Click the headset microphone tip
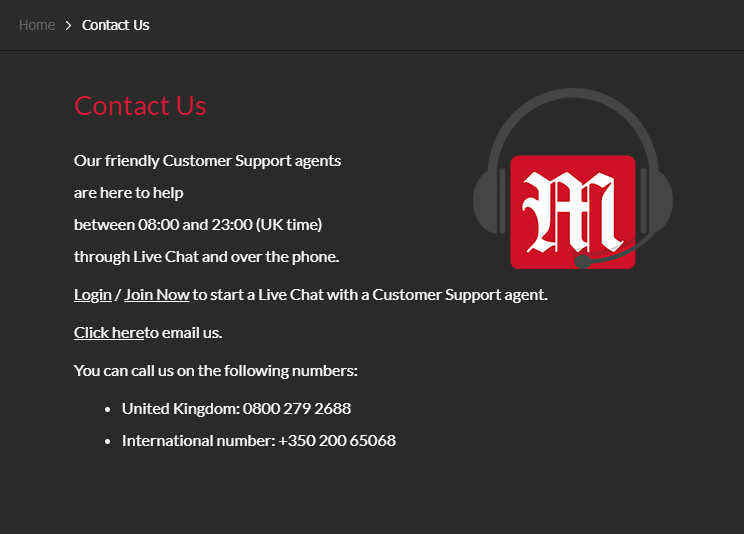 click(583, 262)
